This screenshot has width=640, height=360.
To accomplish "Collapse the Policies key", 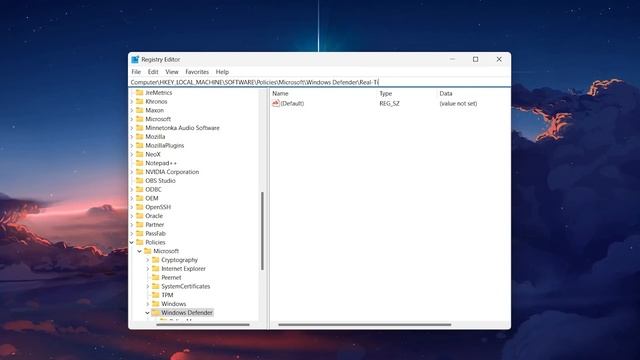I will [132, 242].
